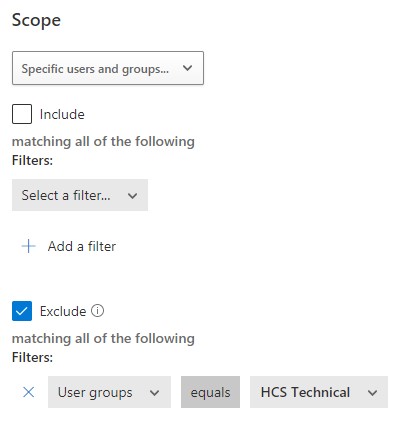406x423 pixels.
Task: Click the plus icon for adding filter
Action: (x=29, y=246)
